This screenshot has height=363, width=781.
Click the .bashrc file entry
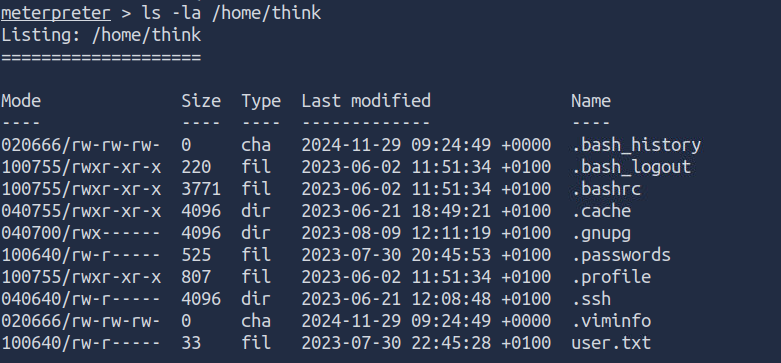click(x=606, y=189)
